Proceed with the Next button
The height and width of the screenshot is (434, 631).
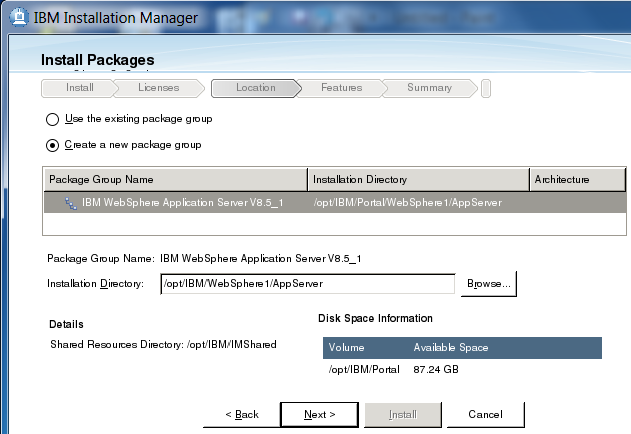click(x=320, y=414)
